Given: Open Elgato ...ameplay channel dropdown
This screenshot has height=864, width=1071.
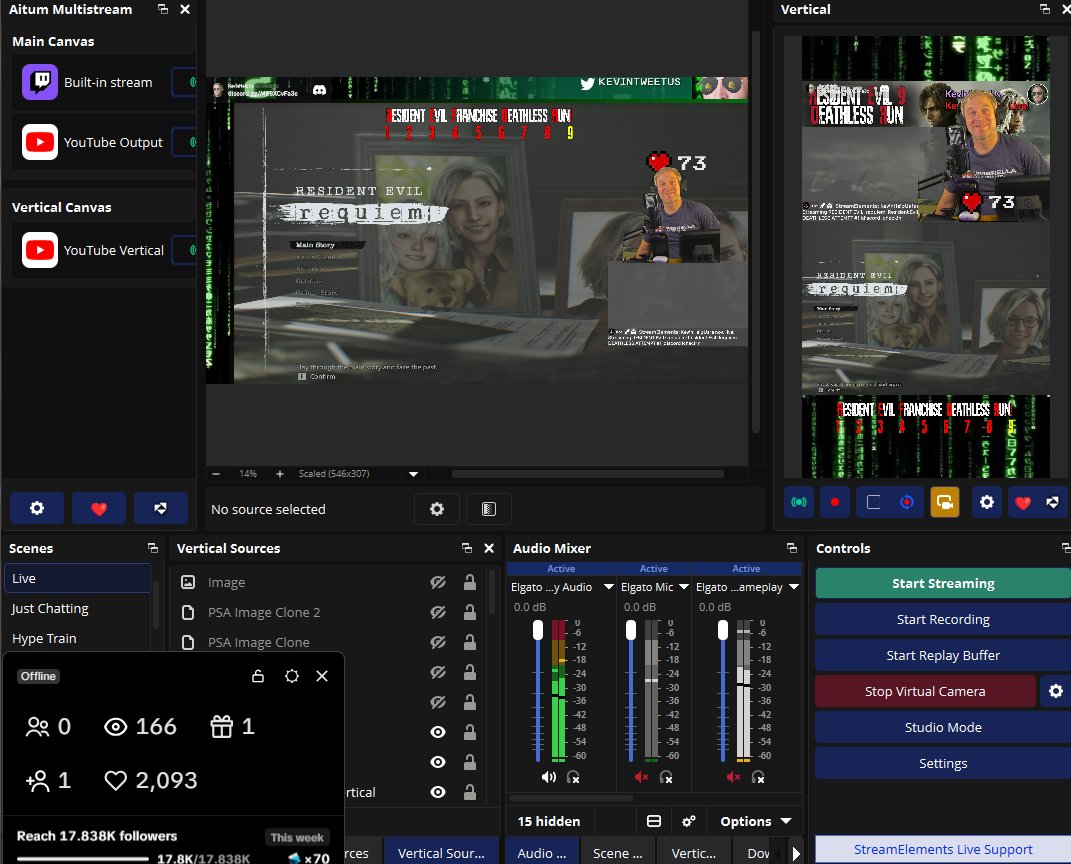Looking at the screenshot, I should (794, 587).
